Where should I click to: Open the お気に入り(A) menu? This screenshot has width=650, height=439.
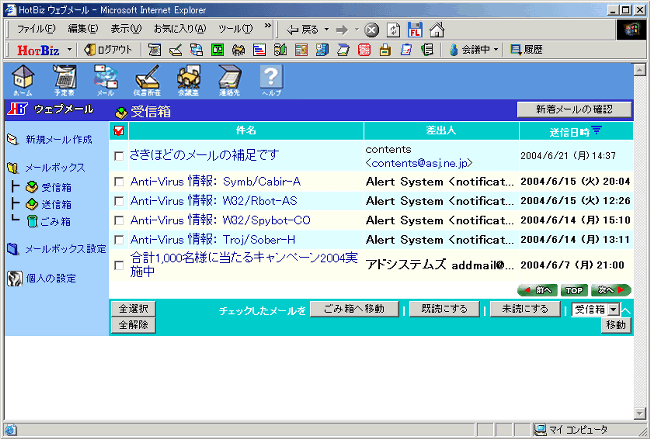(x=180, y=29)
